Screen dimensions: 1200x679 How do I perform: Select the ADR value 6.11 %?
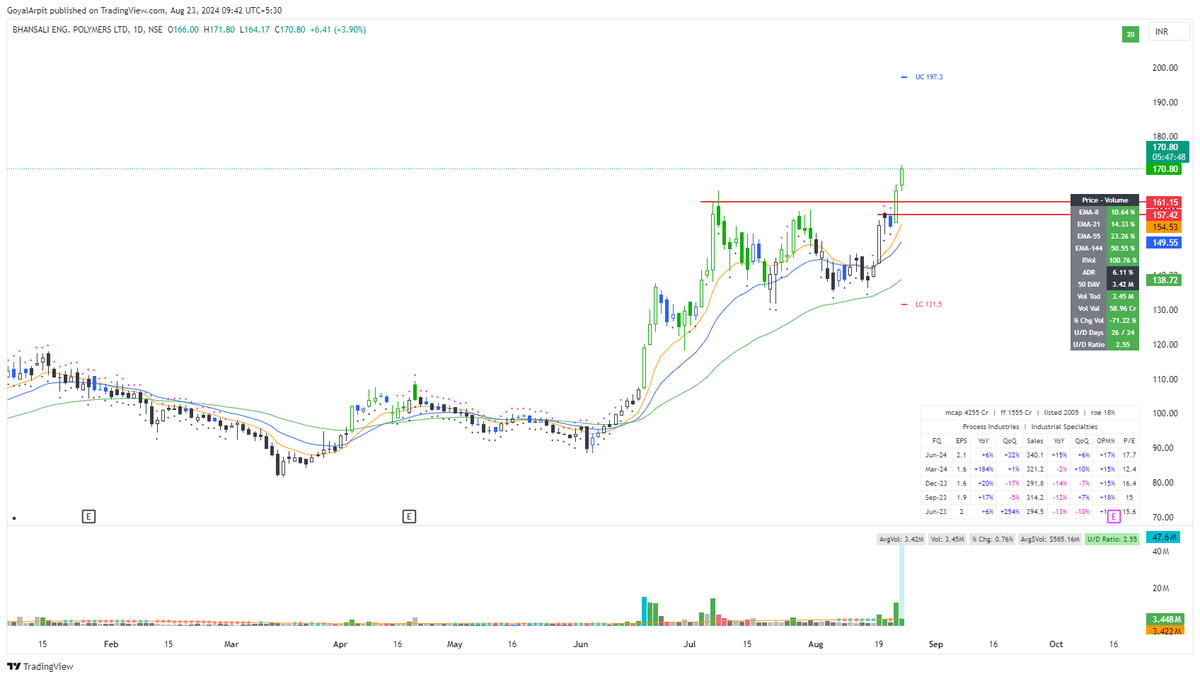tap(1123, 272)
